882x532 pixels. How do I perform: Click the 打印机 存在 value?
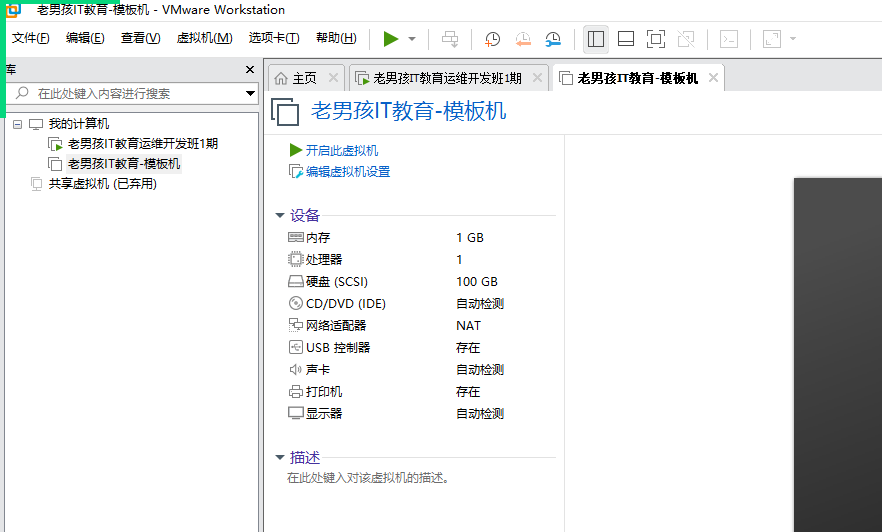pyautogui.click(x=468, y=391)
